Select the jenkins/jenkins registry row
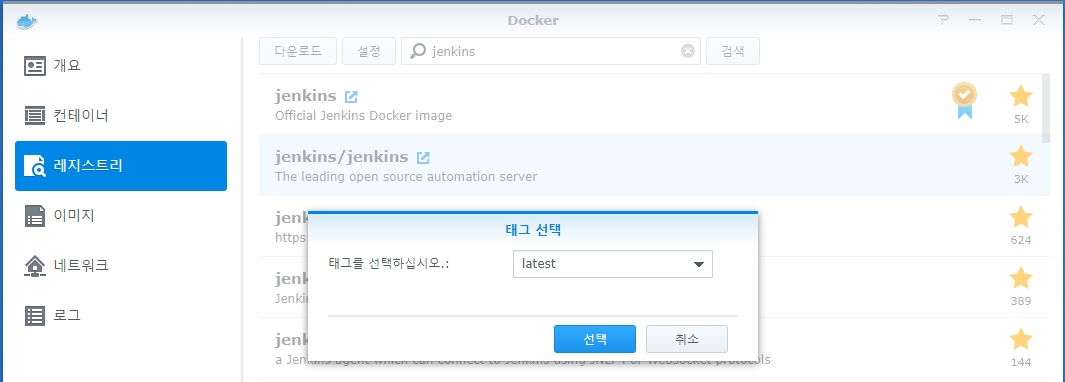 [x=649, y=165]
